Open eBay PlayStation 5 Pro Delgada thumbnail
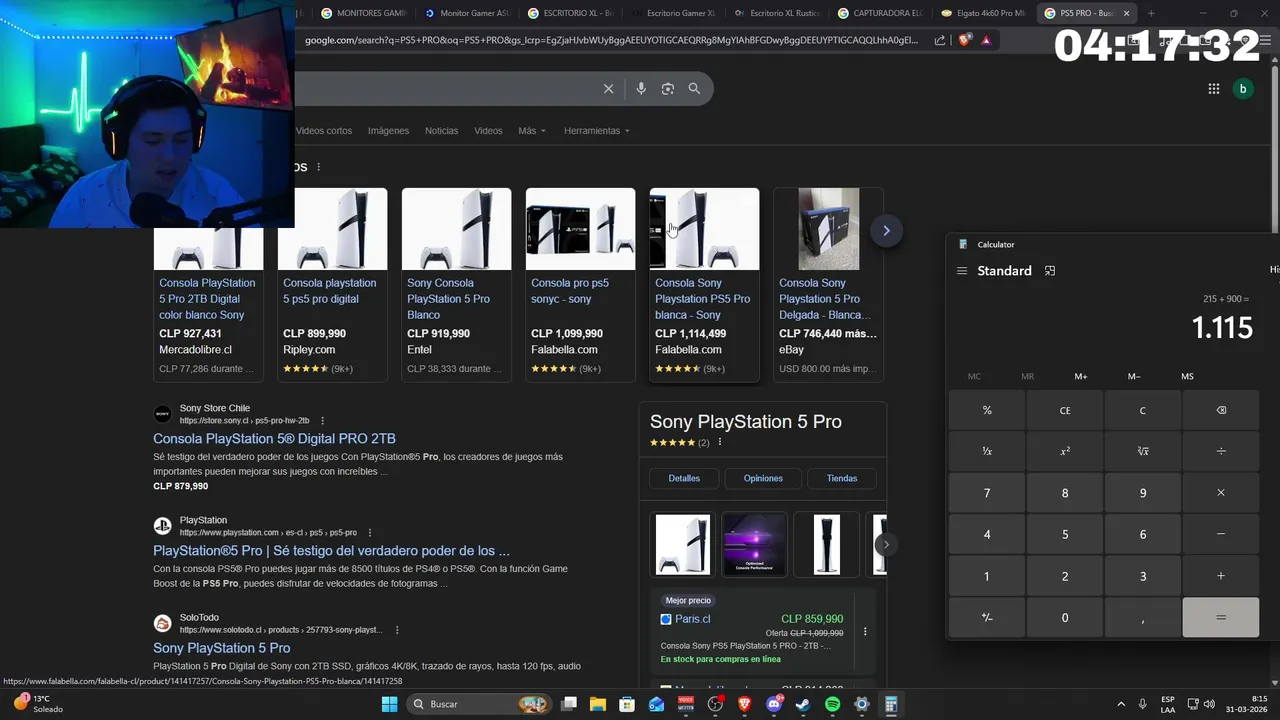 (828, 229)
